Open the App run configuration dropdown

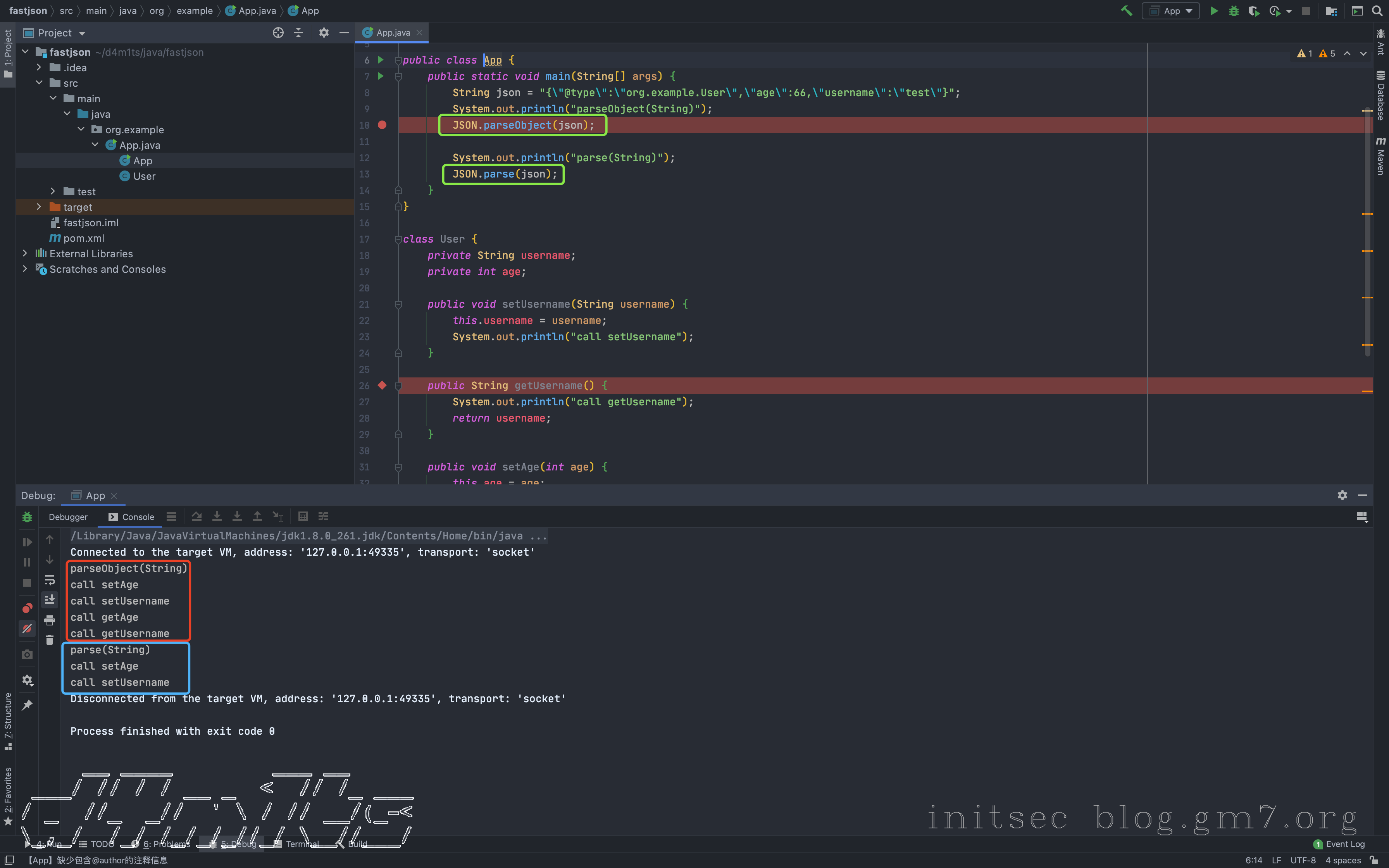[x=1171, y=11]
